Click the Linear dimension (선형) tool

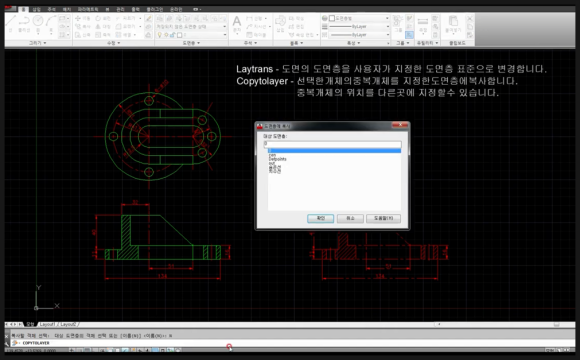(x=256, y=18)
